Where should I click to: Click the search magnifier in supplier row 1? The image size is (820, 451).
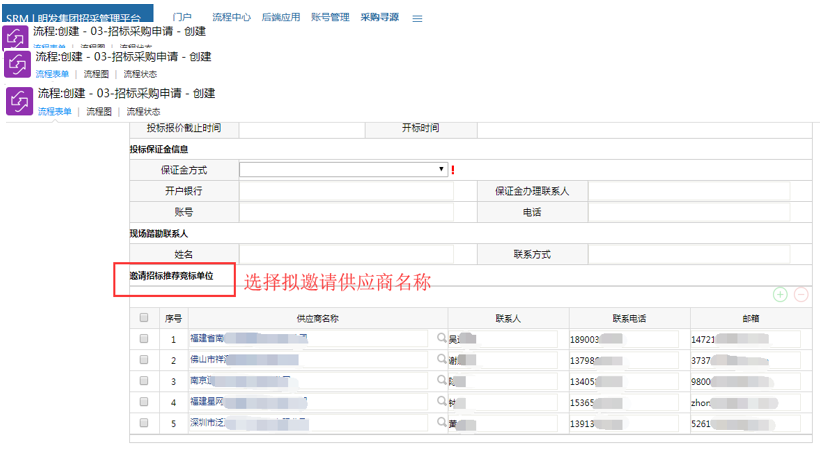click(x=442, y=339)
